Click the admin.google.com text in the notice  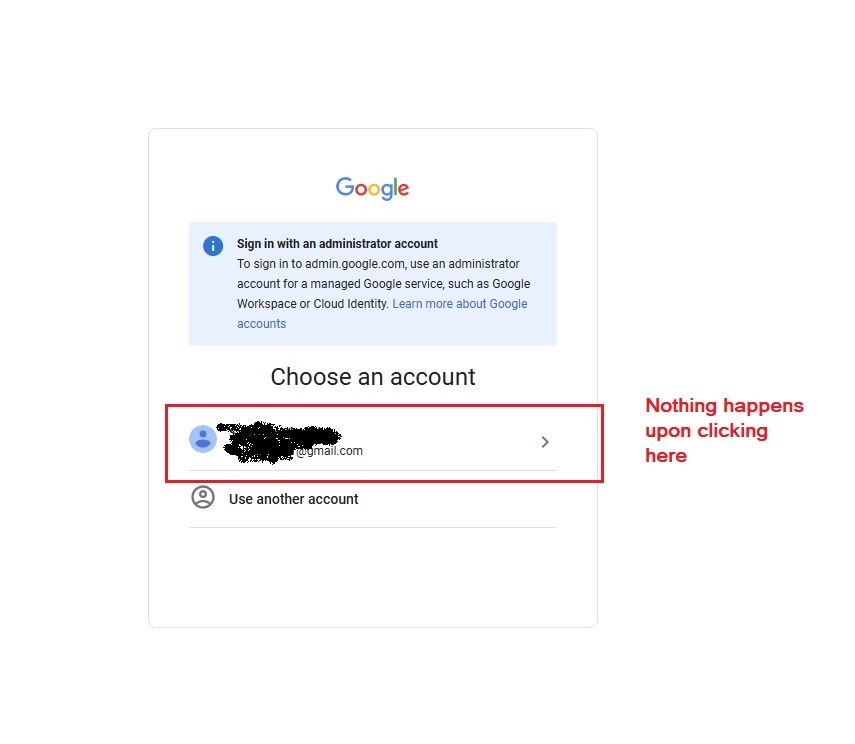click(x=355, y=264)
